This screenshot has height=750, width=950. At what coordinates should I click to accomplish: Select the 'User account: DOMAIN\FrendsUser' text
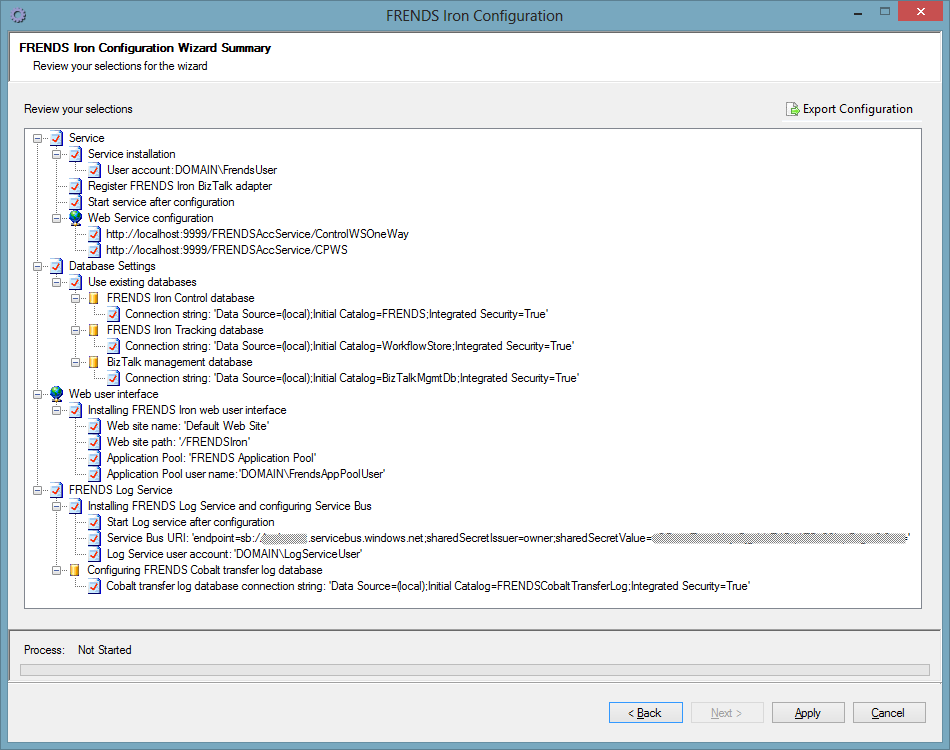[192, 170]
